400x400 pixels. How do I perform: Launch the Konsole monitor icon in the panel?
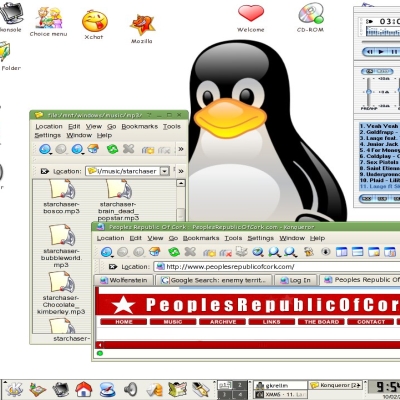click(x=60, y=389)
